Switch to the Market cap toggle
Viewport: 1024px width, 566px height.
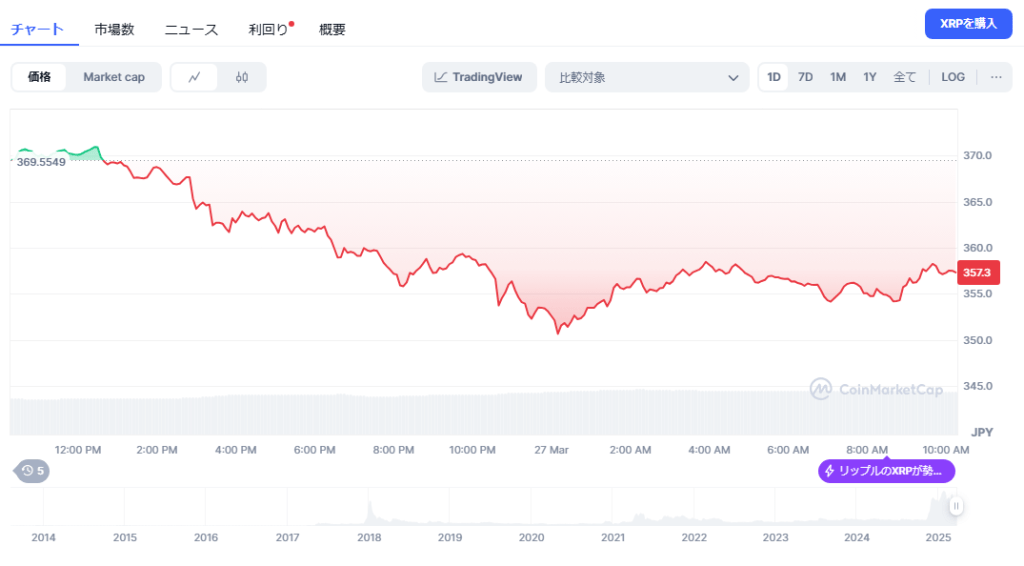114,77
